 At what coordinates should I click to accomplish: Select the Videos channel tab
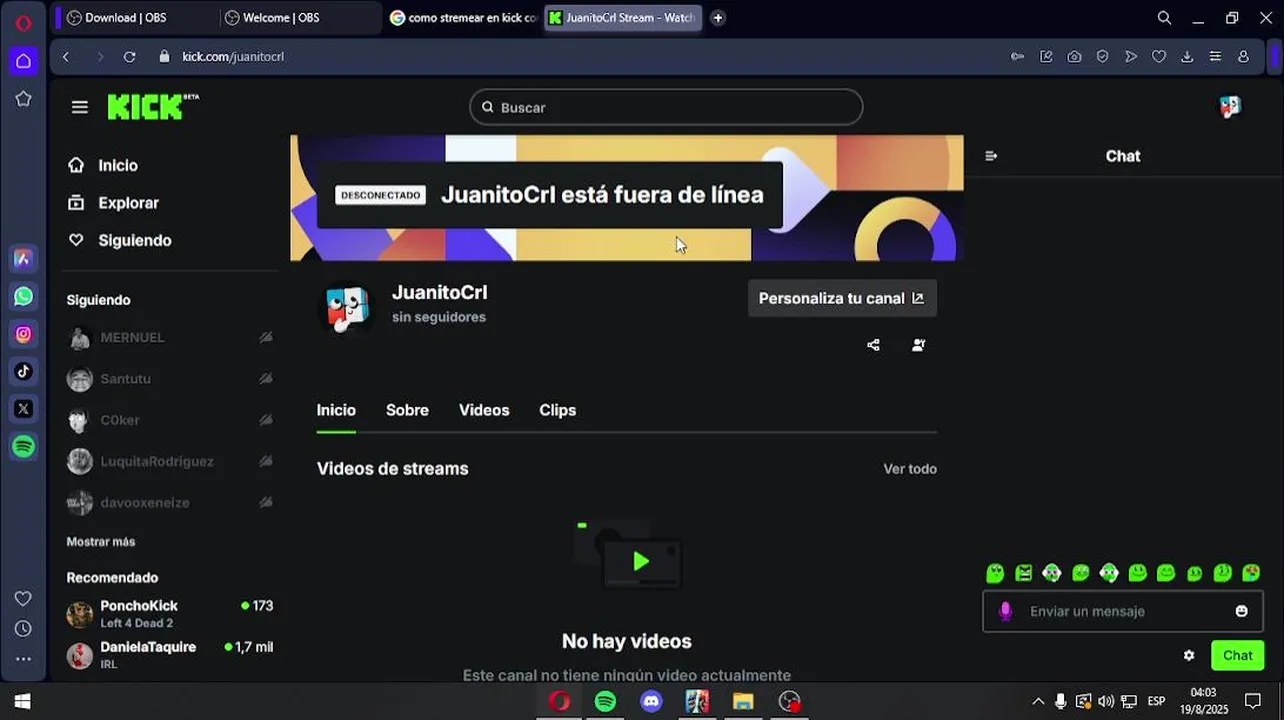[x=484, y=410]
